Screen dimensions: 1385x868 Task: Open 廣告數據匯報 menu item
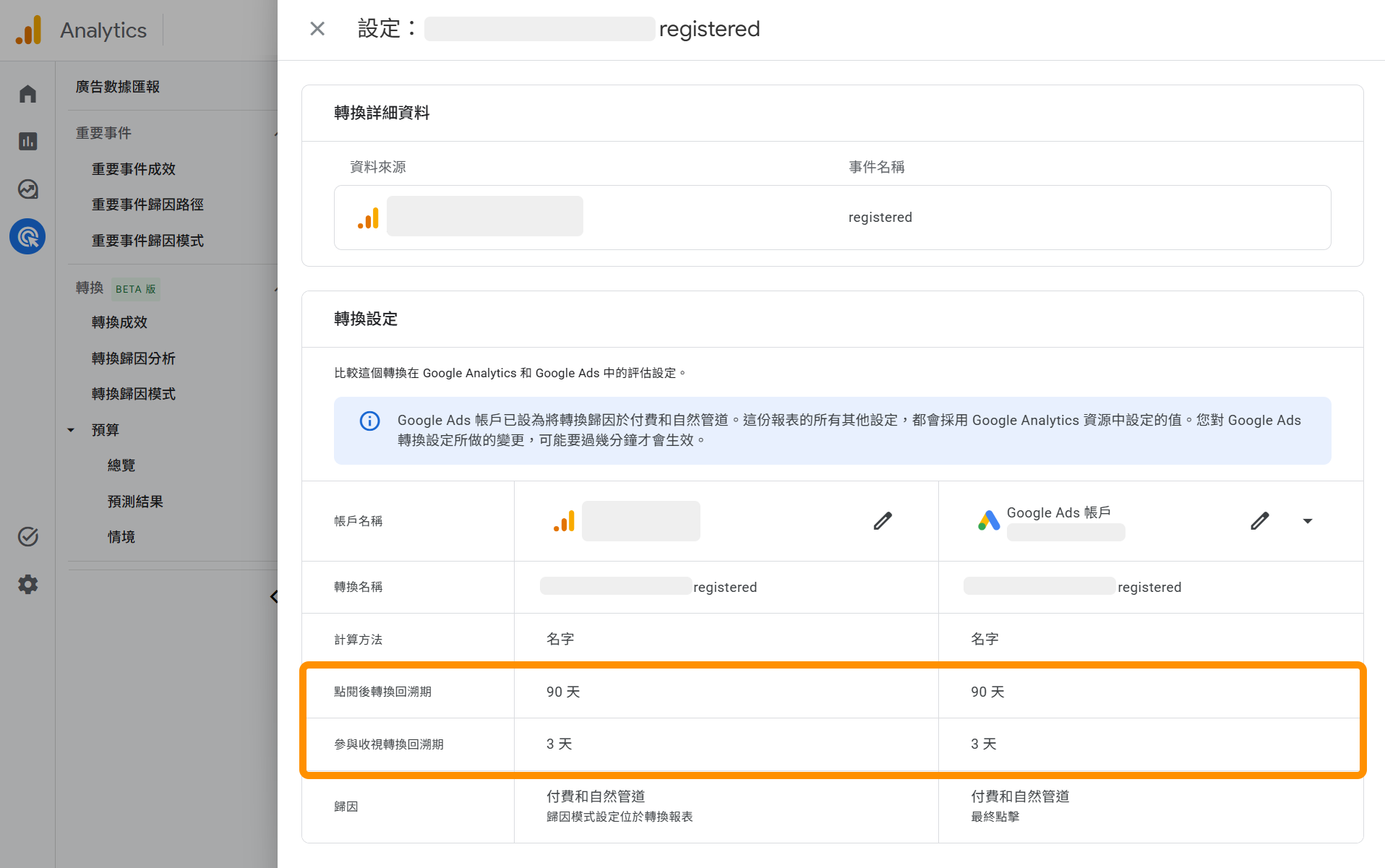118,87
